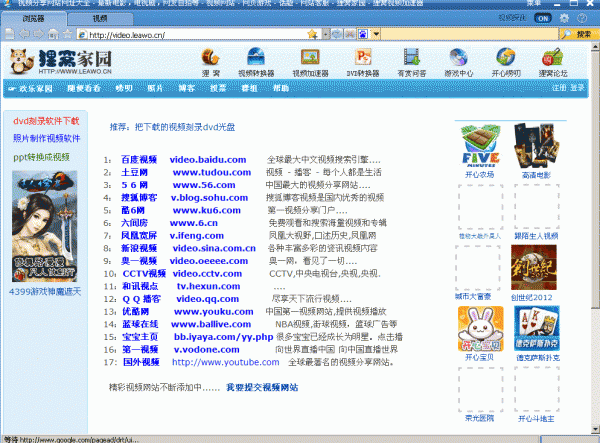Open the www.youku.com link
This screenshot has height=443, width=600.
point(214,311)
